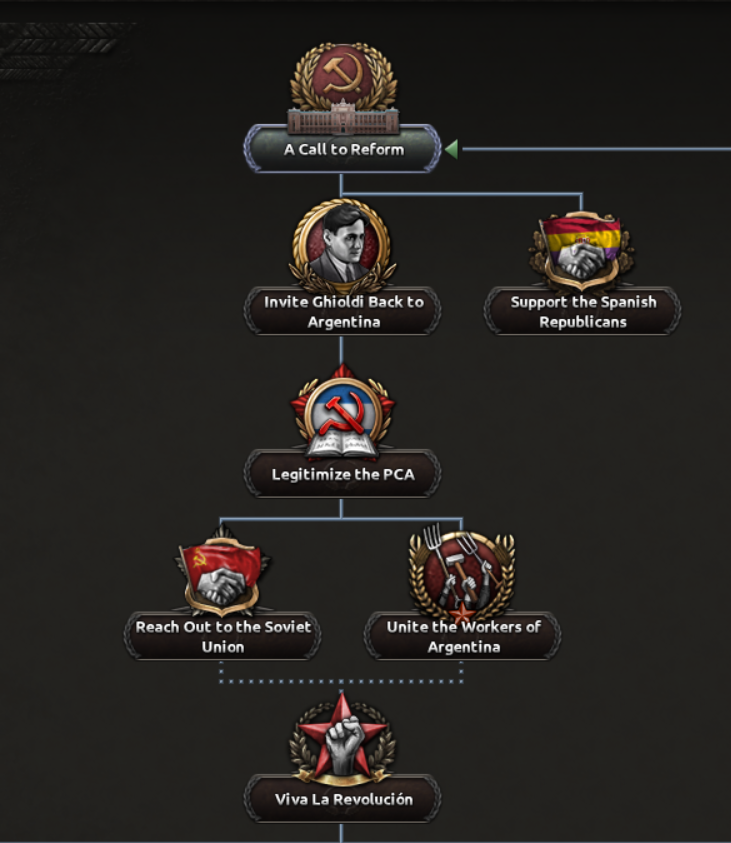Choose Support the Spanish Republicans focus
Viewport: 731px width, 843px height.
583,312
